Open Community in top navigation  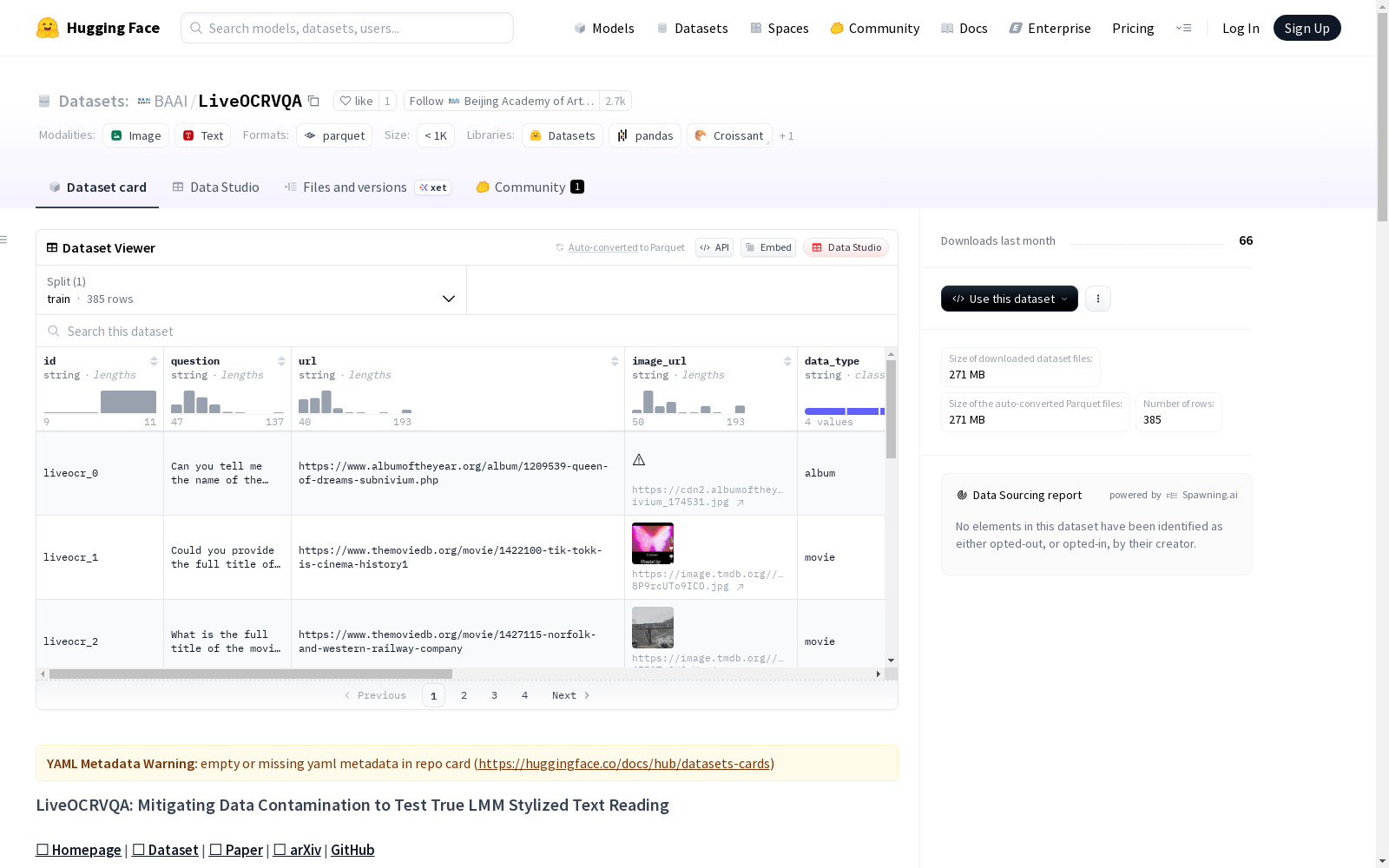(875, 28)
